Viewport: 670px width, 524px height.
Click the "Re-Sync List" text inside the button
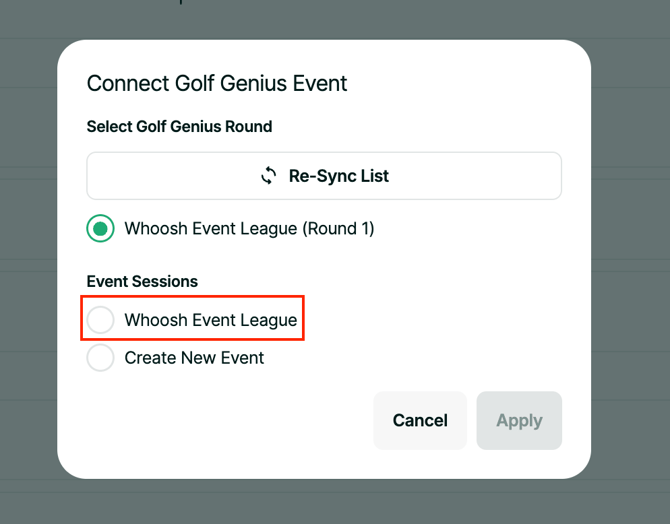[x=339, y=176]
